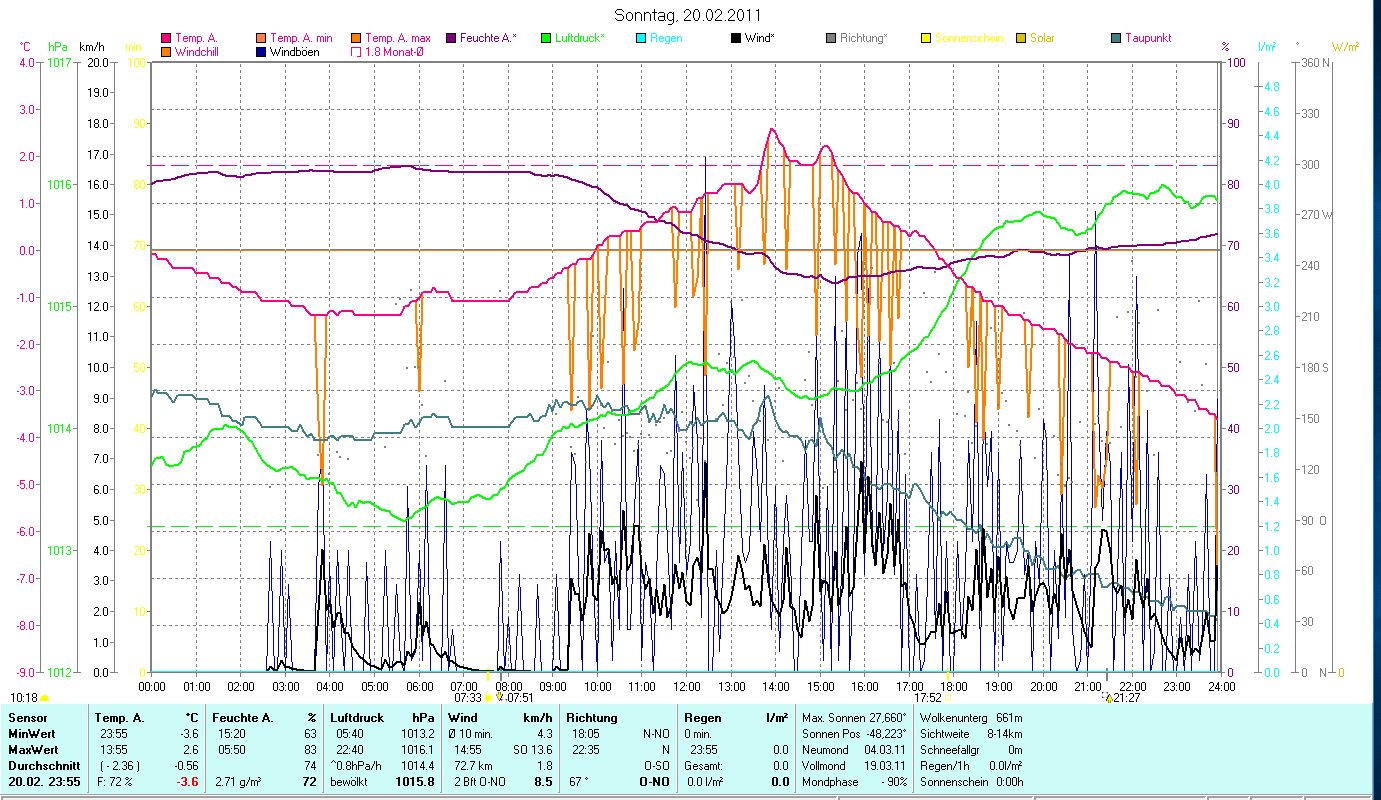Click the Luftdruck column header in table
Image resolution: width=1381 pixels, height=800 pixels.
pos(357,717)
